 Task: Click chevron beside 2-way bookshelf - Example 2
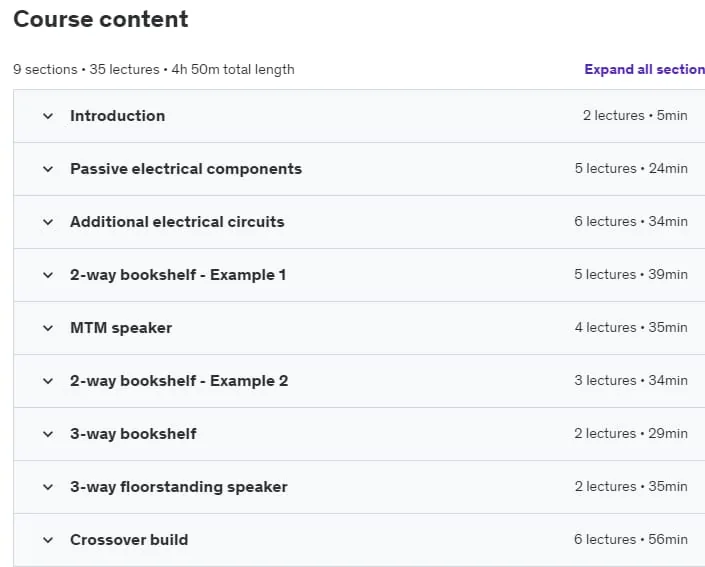48,381
